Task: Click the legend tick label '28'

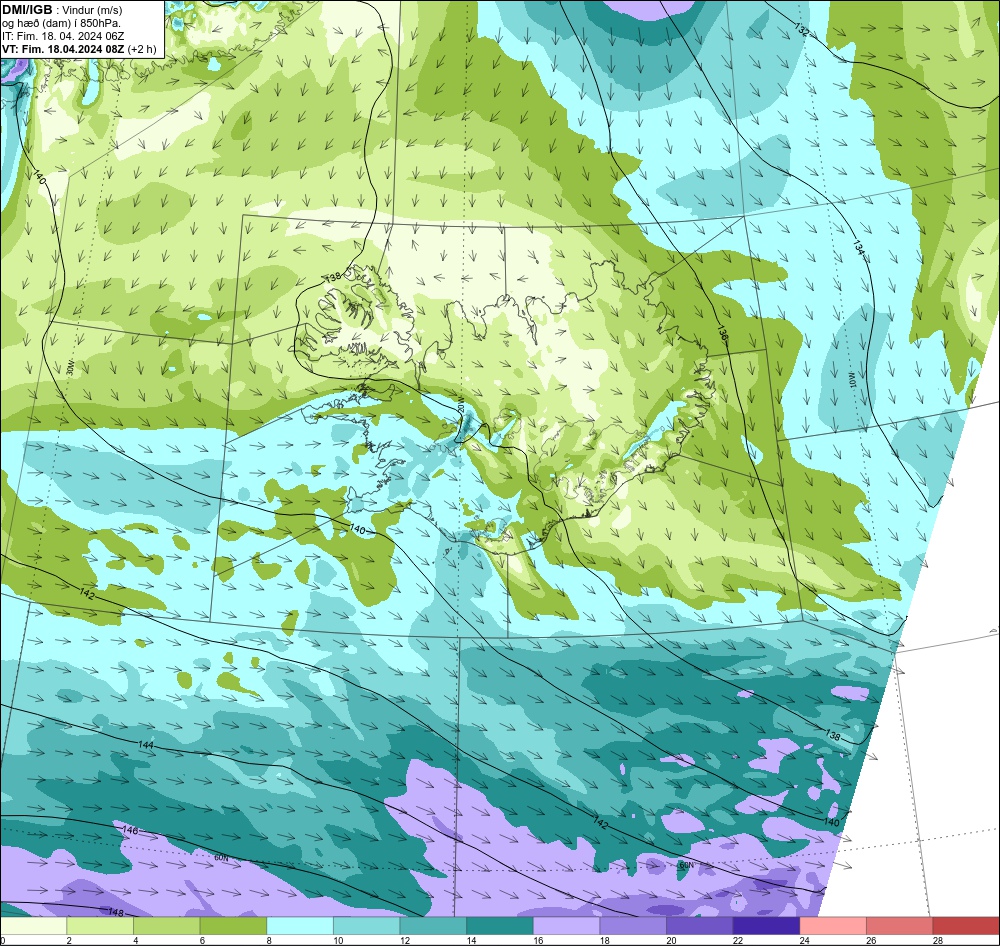Action: [938, 940]
